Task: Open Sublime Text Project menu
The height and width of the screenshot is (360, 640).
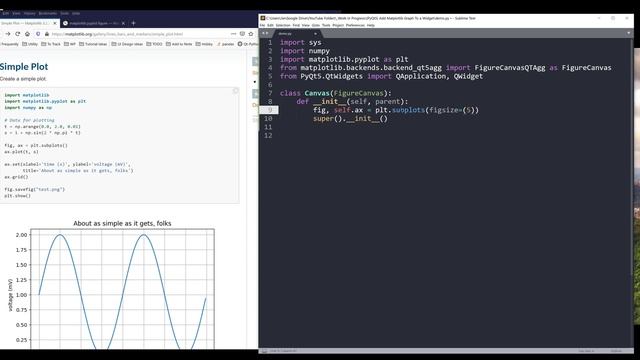Action: coord(338,25)
